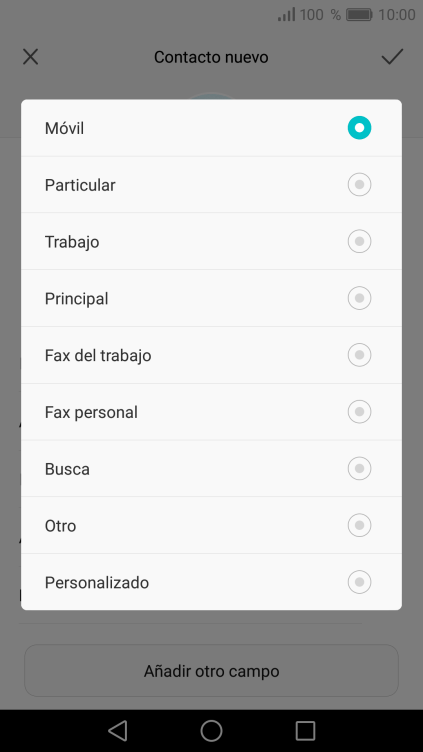This screenshot has height=752, width=423.
Task: Open recent apps square icon
Action: pyautogui.click(x=305, y=731)
